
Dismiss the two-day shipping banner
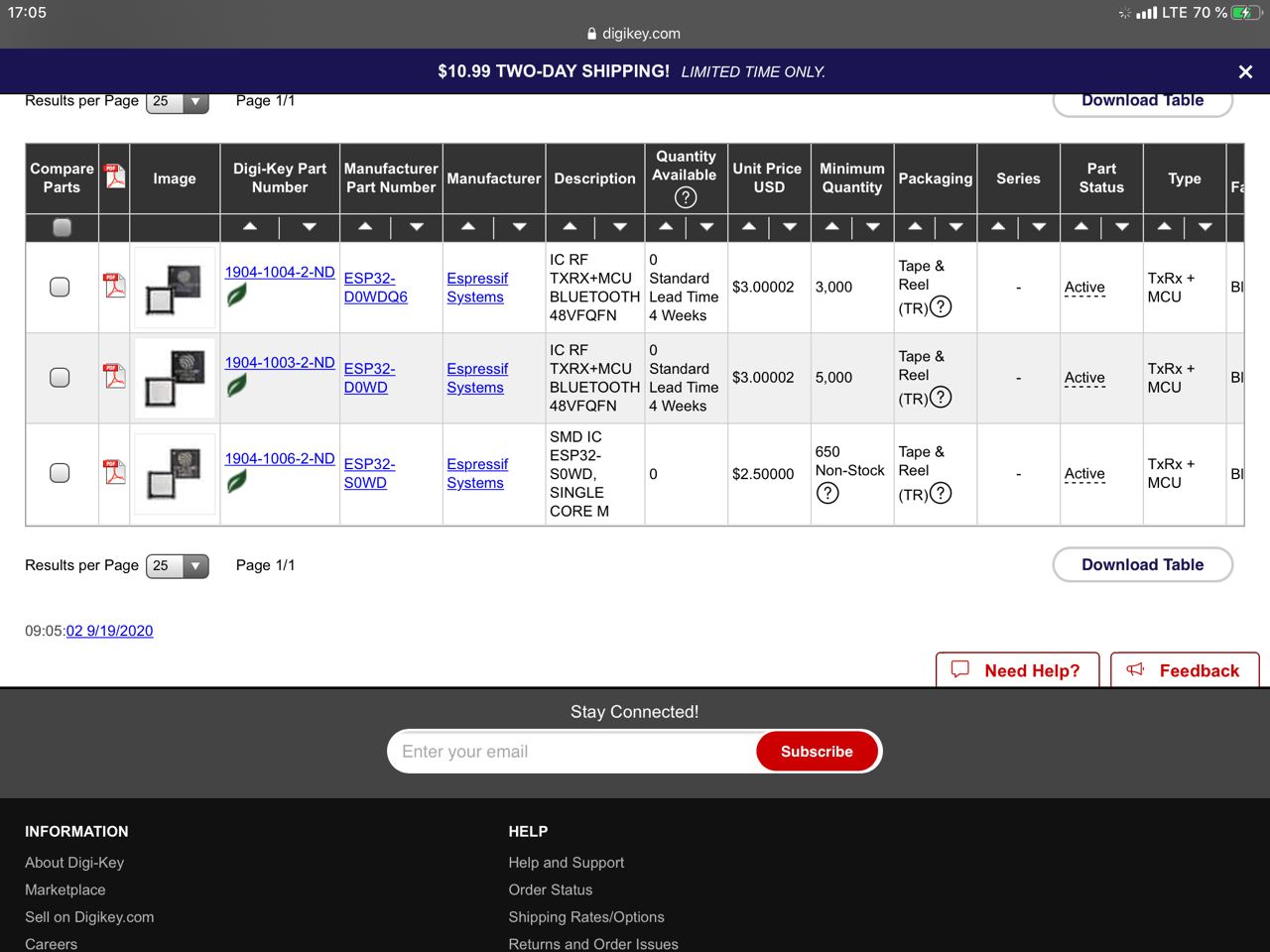[x=1245, y=71]
